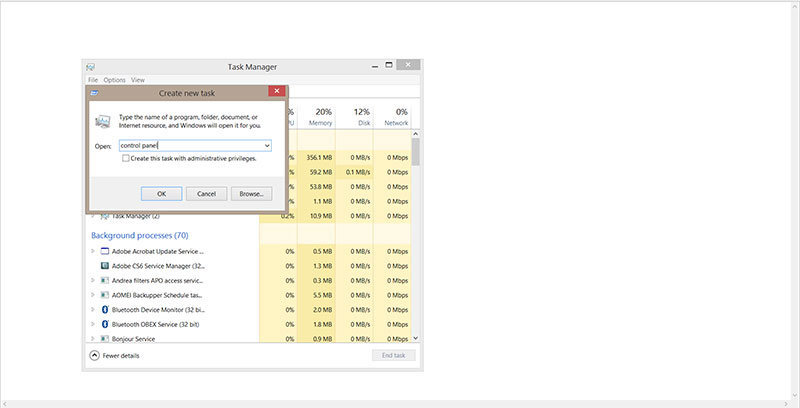Click the 1.8 MB memory cell
800x408 pixels.
point(316,324)
